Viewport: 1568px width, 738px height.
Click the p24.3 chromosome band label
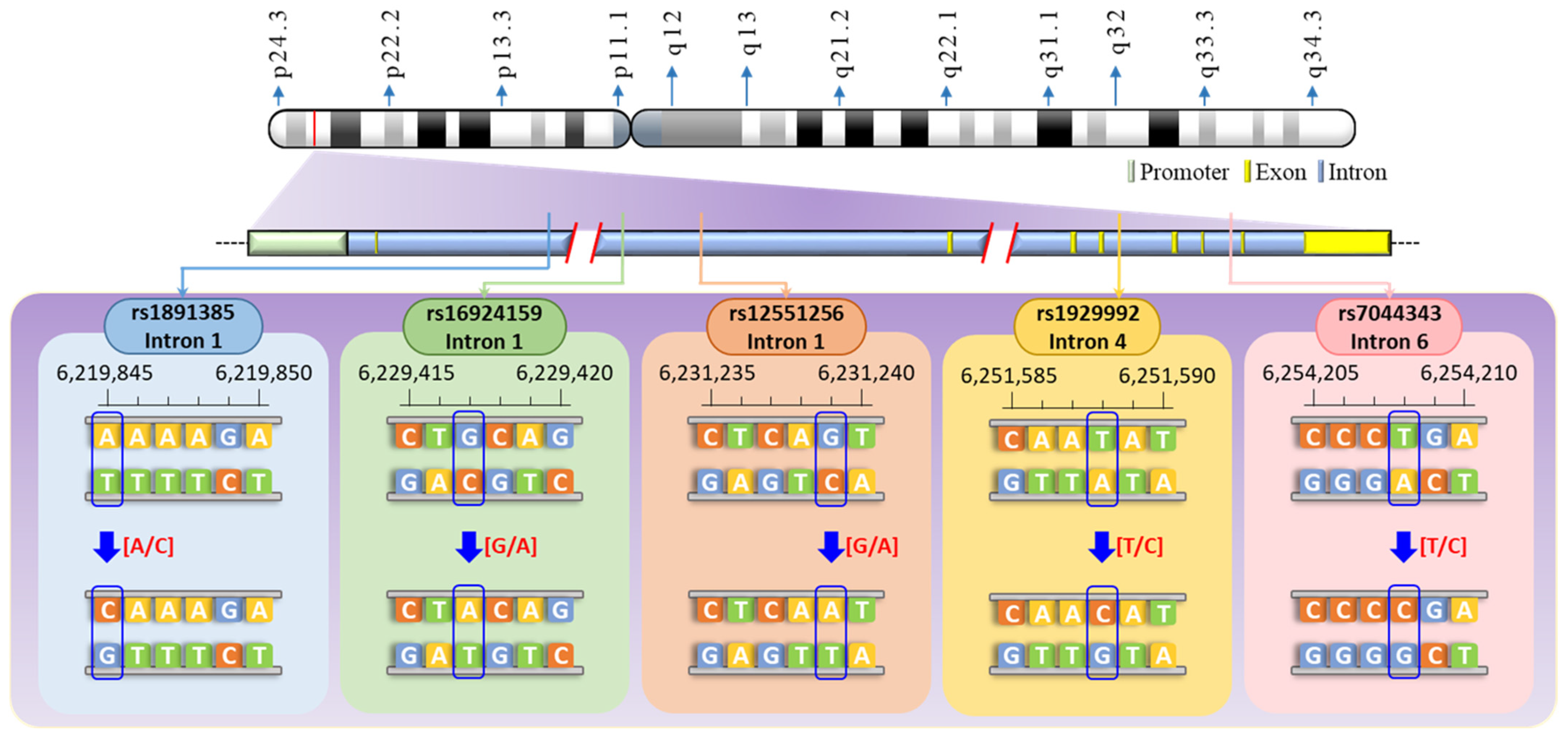point(279,44)
